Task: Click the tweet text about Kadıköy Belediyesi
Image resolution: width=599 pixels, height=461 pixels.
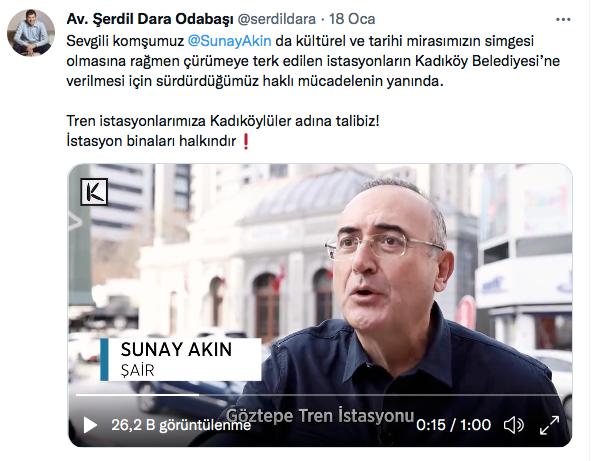Action: [313, 61]
